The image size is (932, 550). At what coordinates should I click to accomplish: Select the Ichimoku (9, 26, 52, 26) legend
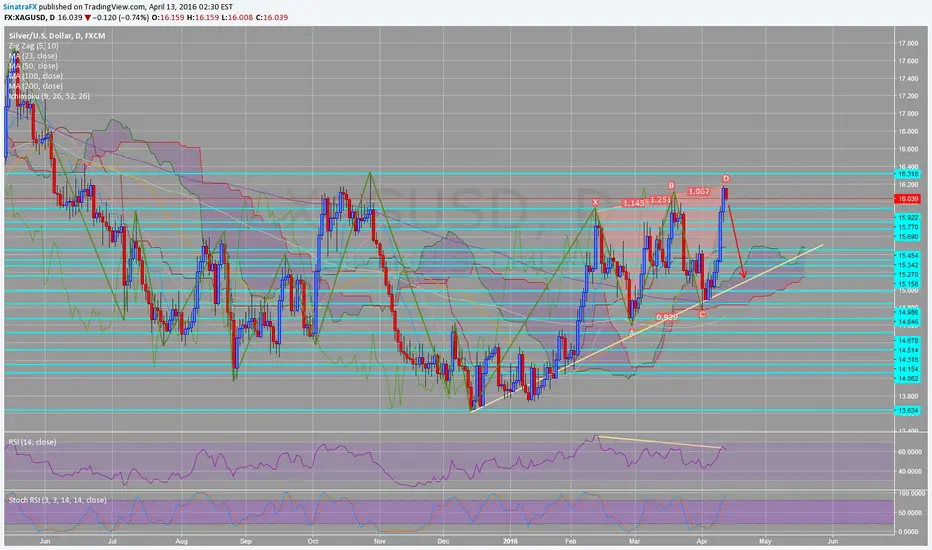point(49,96)
